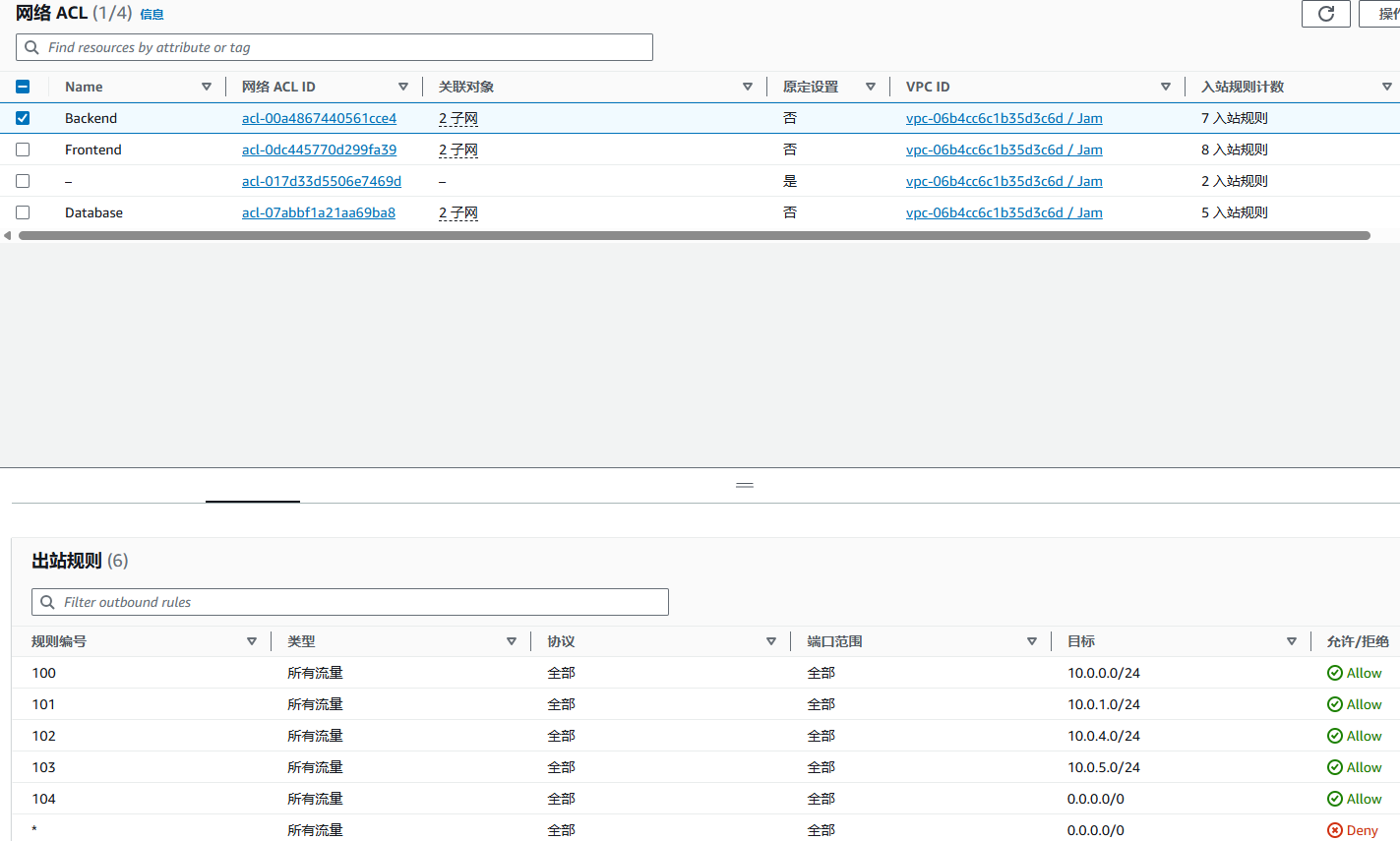The width and height of the screenshot is (1400, 841).
Task: Click destination 10.0.4.0/24
Action: pos(1104,736)
